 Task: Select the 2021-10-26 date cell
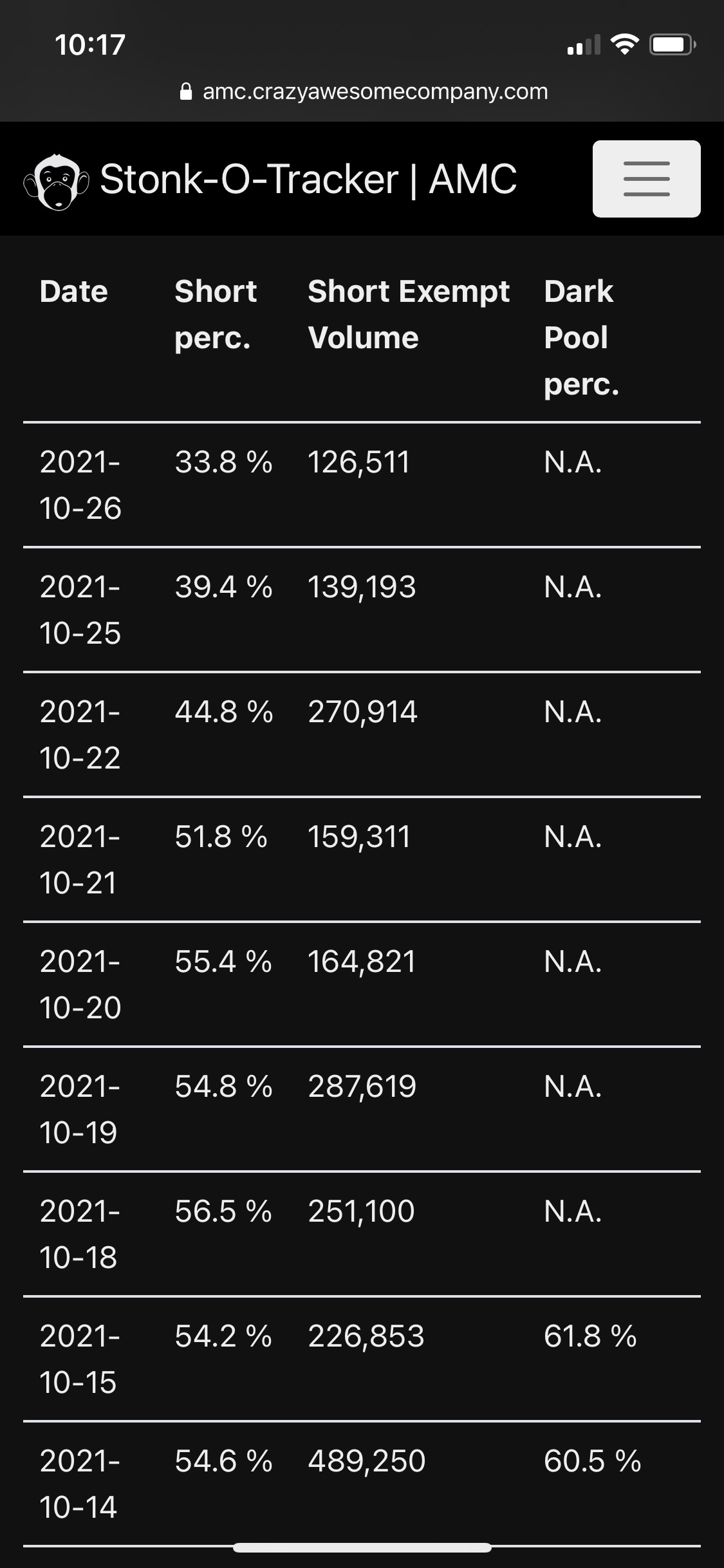tap(80, 485)
